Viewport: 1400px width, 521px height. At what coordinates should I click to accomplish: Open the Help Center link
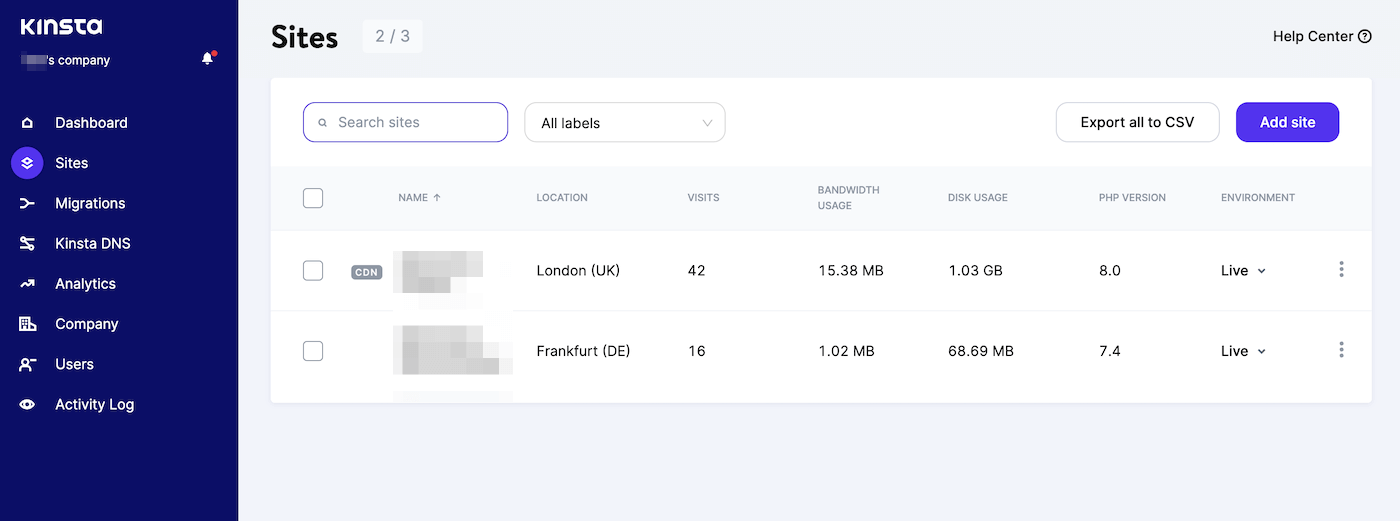(x=1321, y=36)
